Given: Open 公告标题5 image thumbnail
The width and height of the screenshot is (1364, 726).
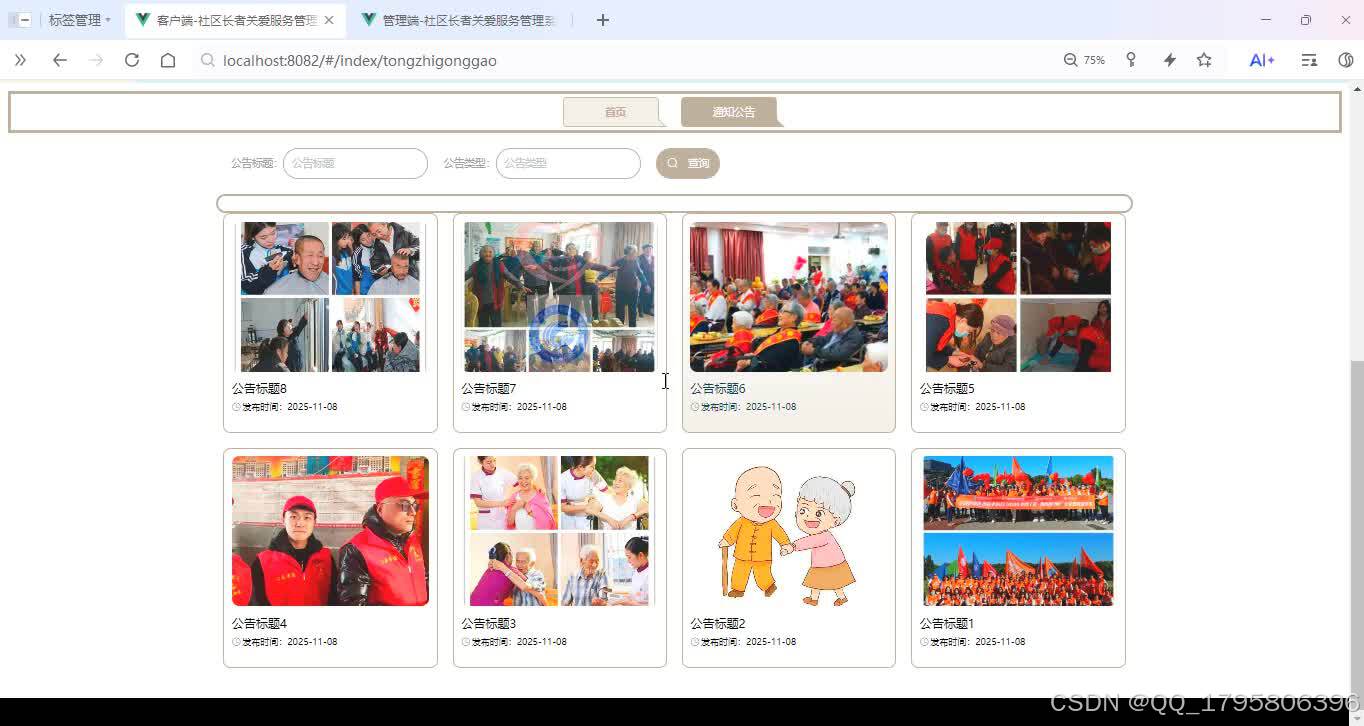Looking at the screenshot, I should [1018, 297].
